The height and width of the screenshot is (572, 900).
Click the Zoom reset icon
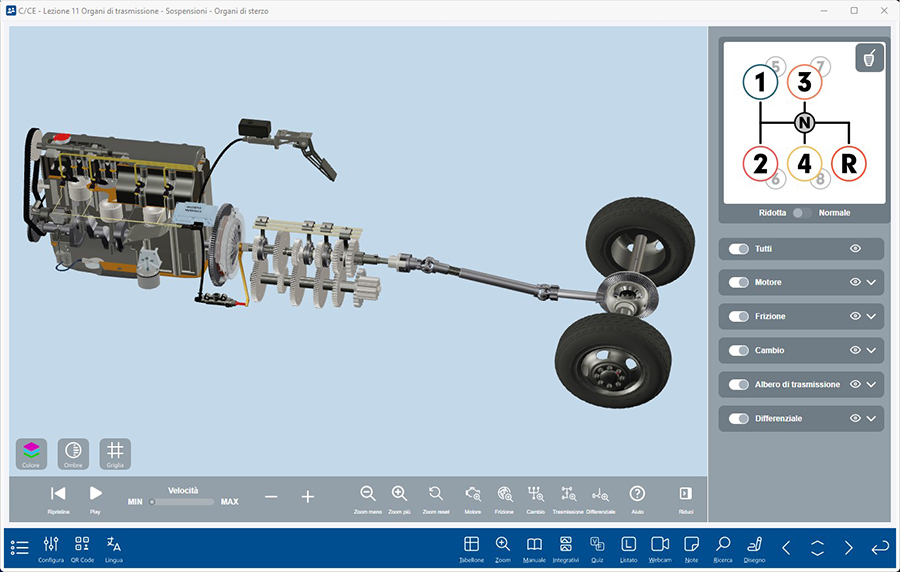tap(436, 493)
